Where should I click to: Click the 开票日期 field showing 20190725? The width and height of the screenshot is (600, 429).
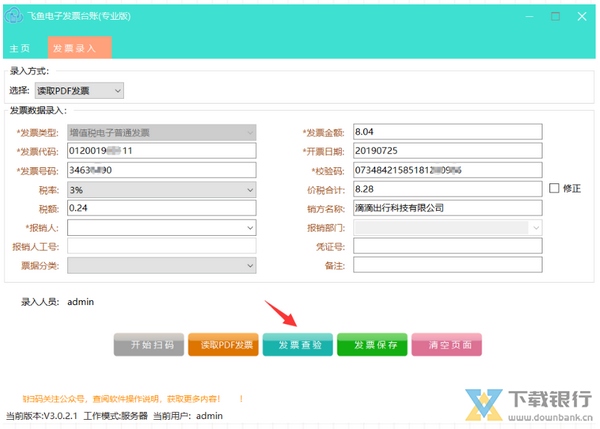pyautogui.click(x=447, y=151)
